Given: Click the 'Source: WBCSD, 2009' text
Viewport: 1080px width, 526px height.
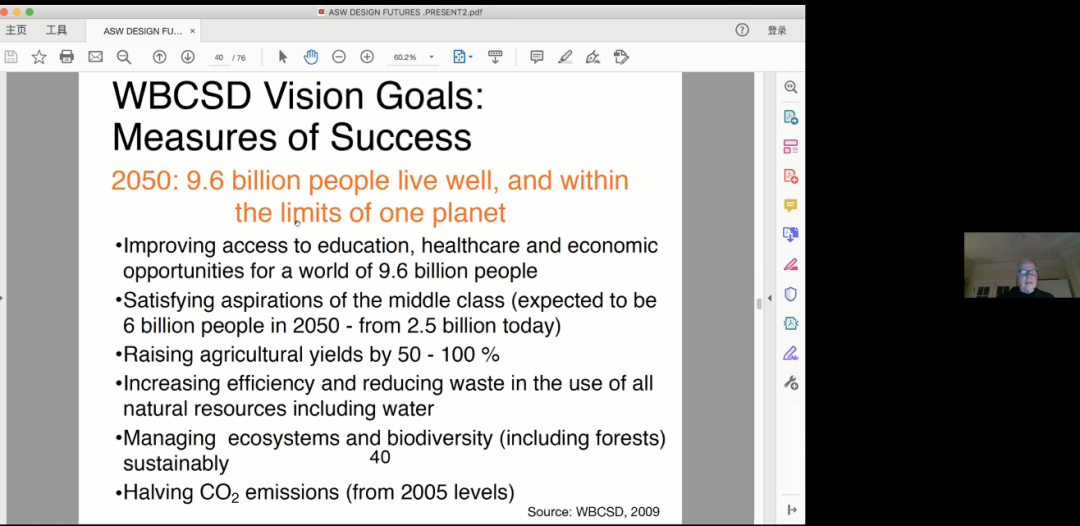Looking at the screenshot, I should pos(594,512).
